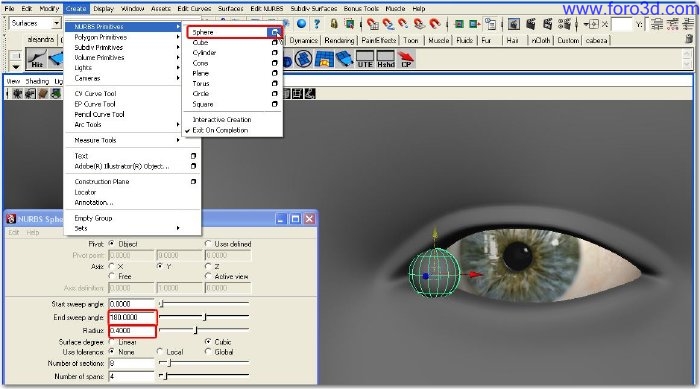Click the Number of spans input field

point(131,376)
